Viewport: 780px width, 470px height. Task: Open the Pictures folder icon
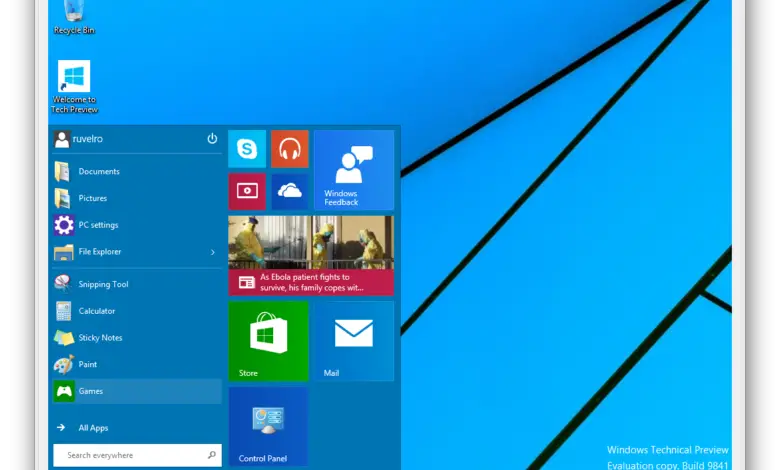pyautogui.click(x=62, y=198)
